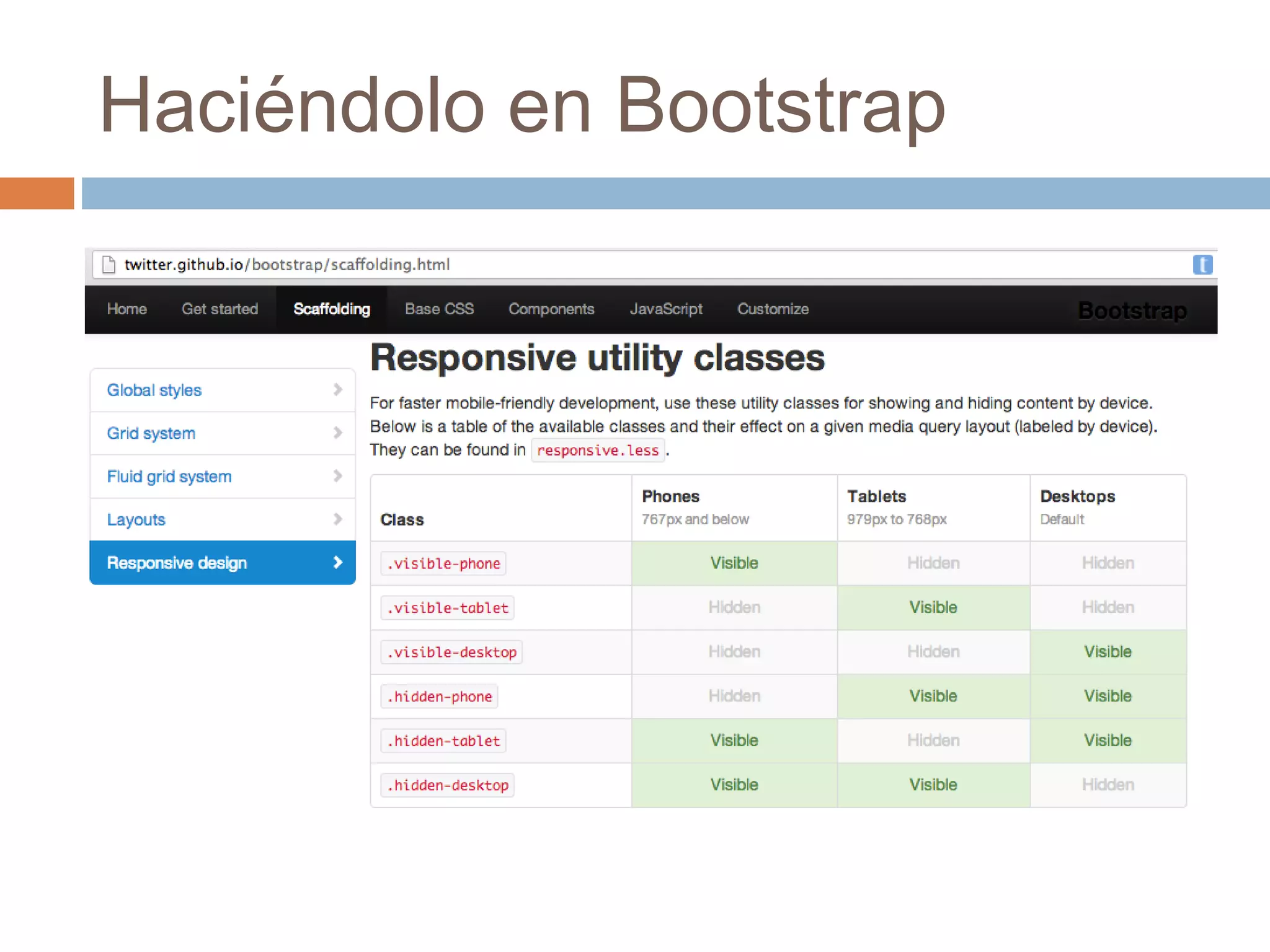This screenshot has height=952, width=1270.
Task: Click Visible cell in .visible-phone Phones column
Action: point(734,563)
